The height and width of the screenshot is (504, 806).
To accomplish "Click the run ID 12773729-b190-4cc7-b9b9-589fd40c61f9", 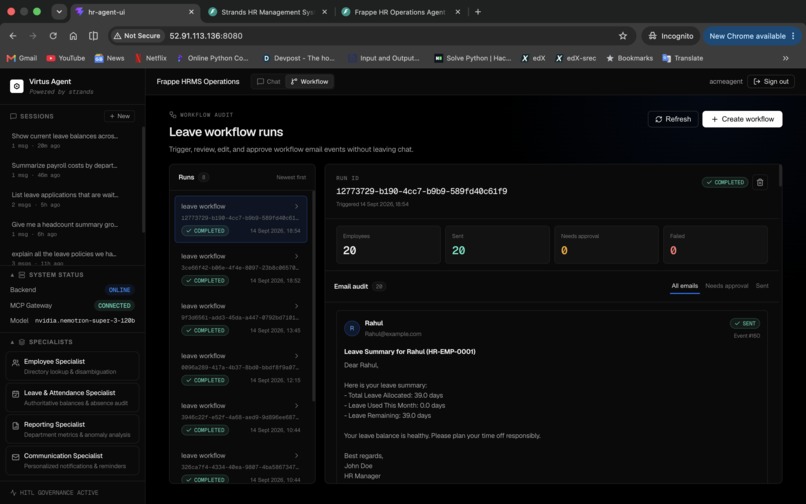I will coord(422,191).
